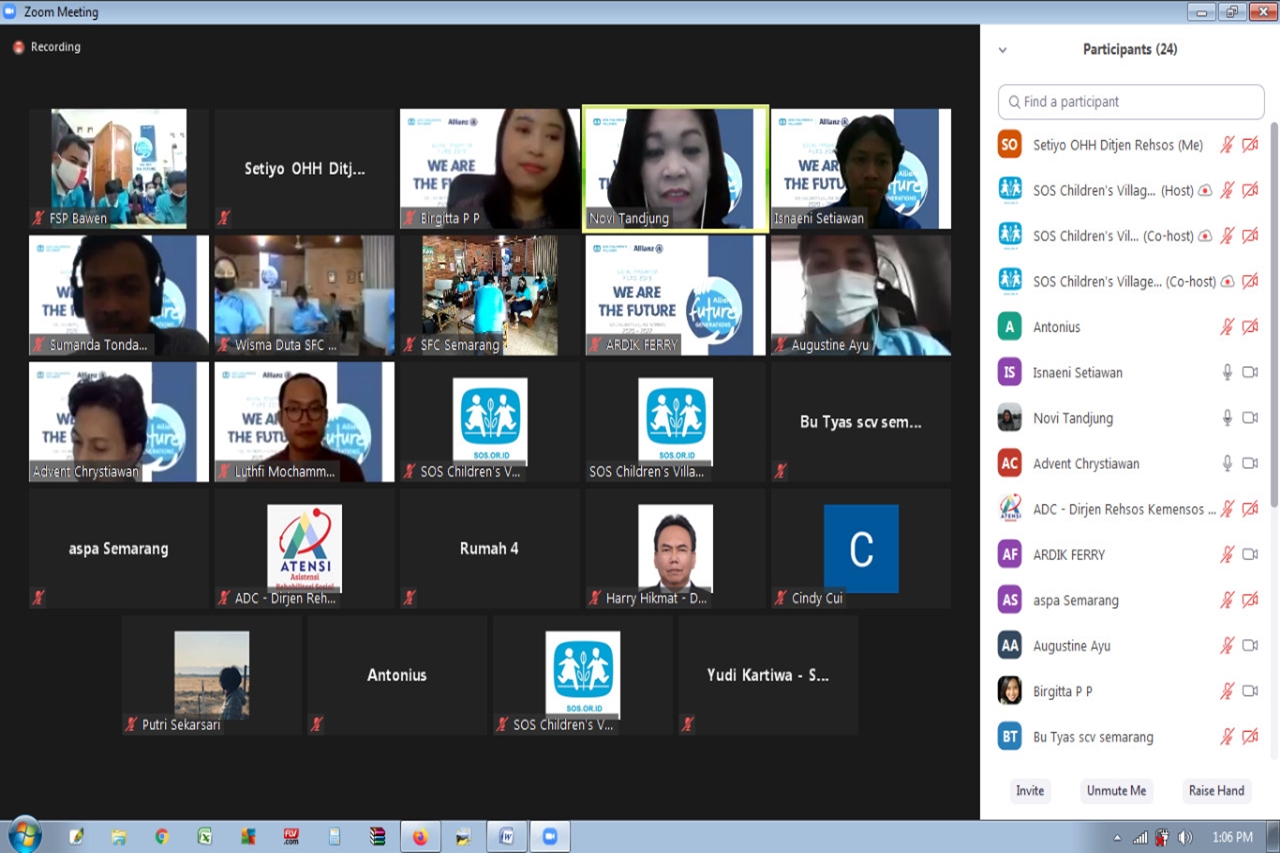Show hidden system tray icons arrow
Viewport: 1280px width, 853px height.
(1117, 837)
